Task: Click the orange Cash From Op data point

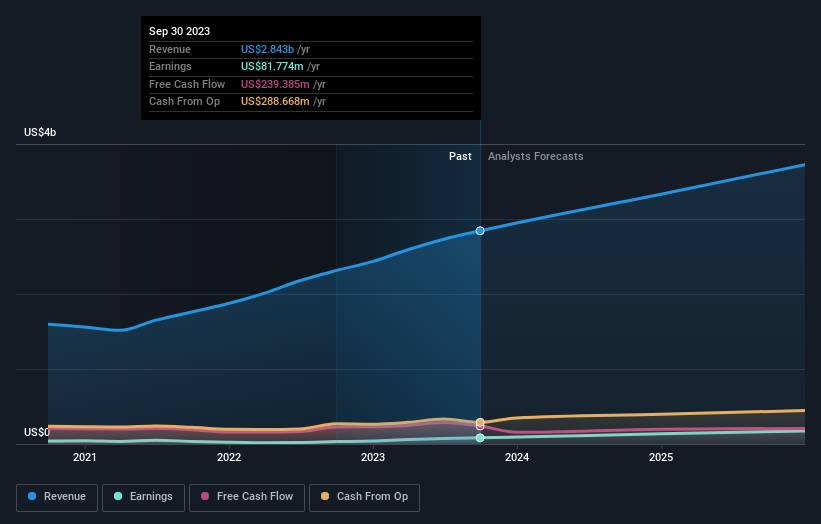Action: [x=480, y=422]
